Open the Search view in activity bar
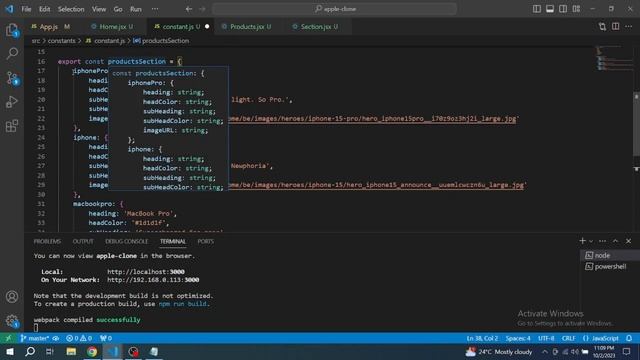The width and height of the screenshot is (640, 360). click(12, 53)
